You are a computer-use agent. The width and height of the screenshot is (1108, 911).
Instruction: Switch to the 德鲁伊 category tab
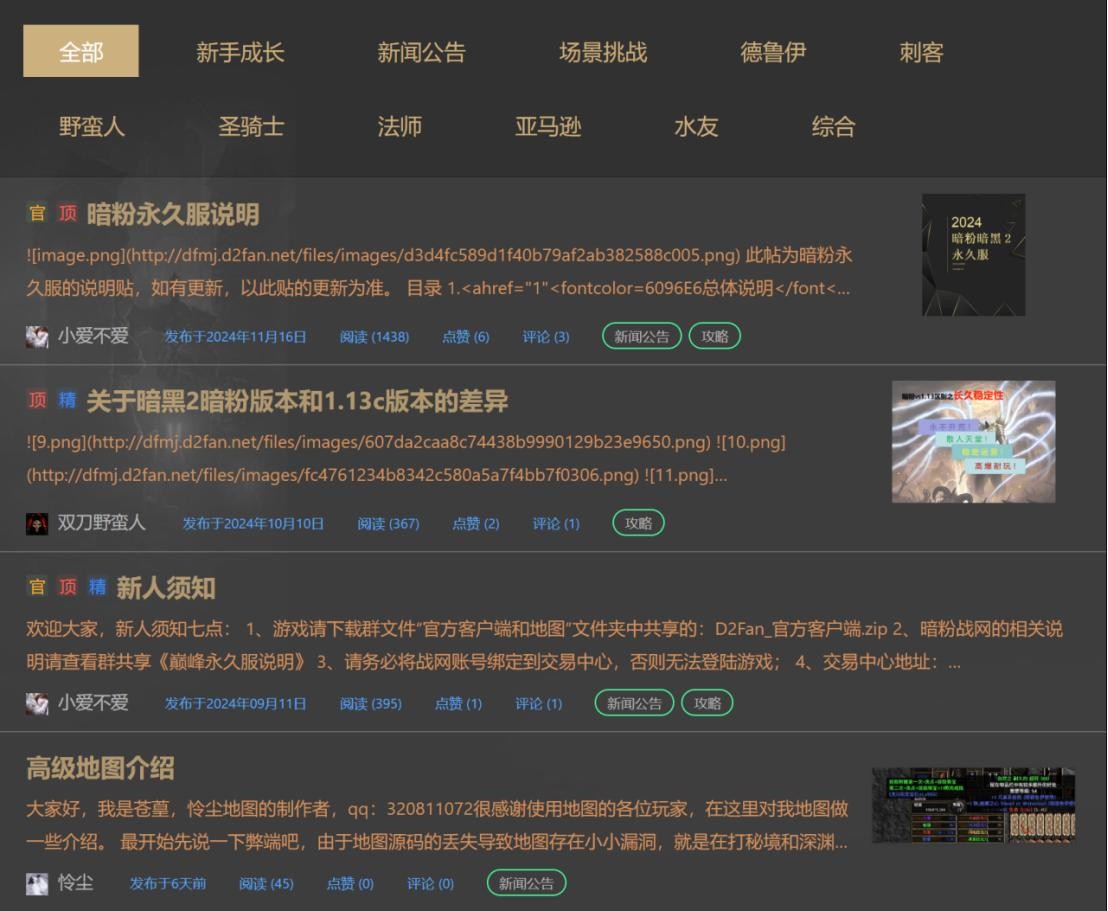pyautogui.click(x=773, y=52)
